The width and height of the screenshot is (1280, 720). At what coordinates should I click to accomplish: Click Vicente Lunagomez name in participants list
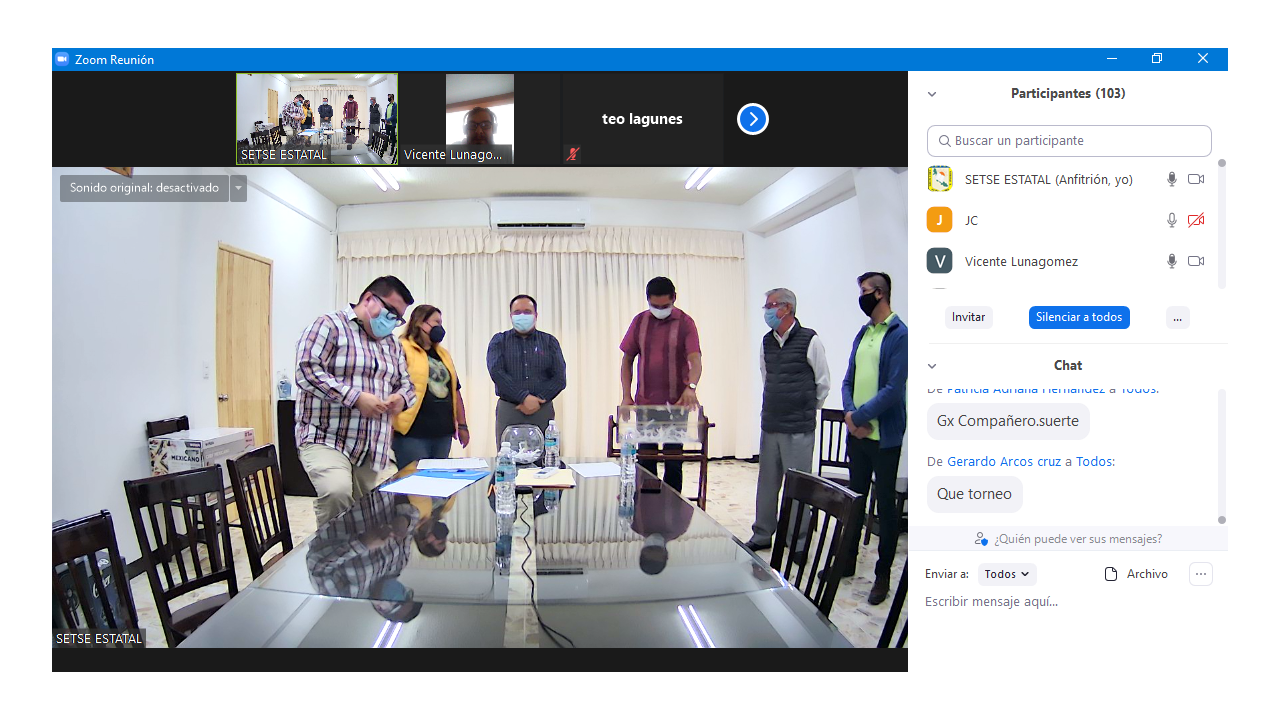tap(1021, 261)
